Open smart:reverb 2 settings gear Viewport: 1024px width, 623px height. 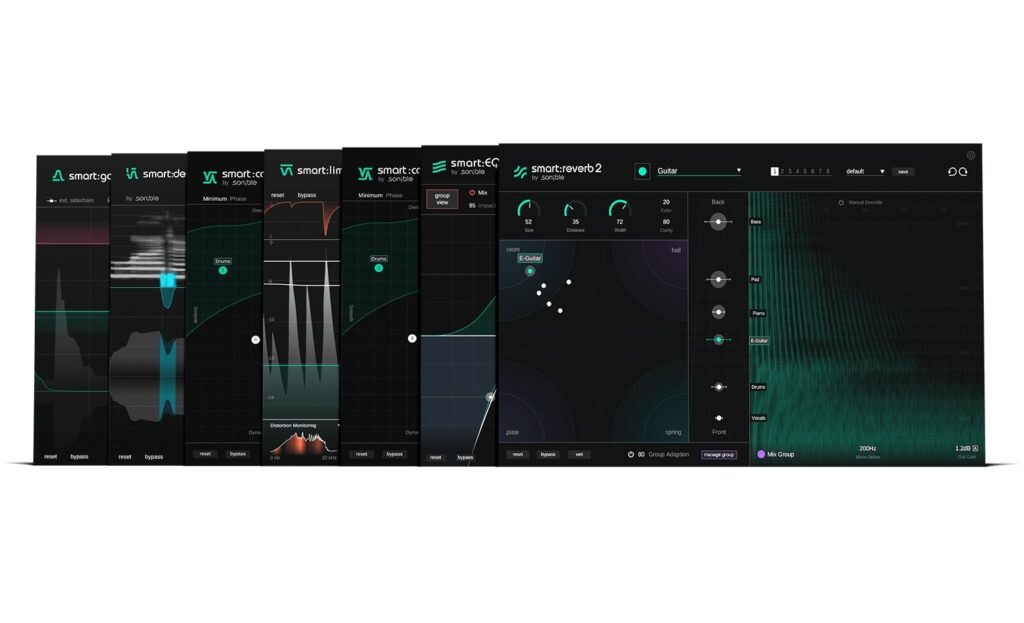970,155
